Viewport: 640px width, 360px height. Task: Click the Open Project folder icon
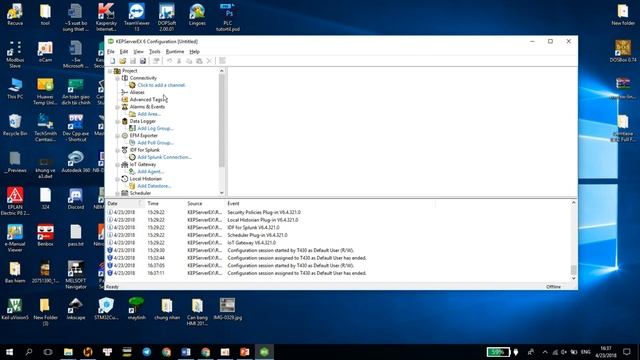coord(122,61)
